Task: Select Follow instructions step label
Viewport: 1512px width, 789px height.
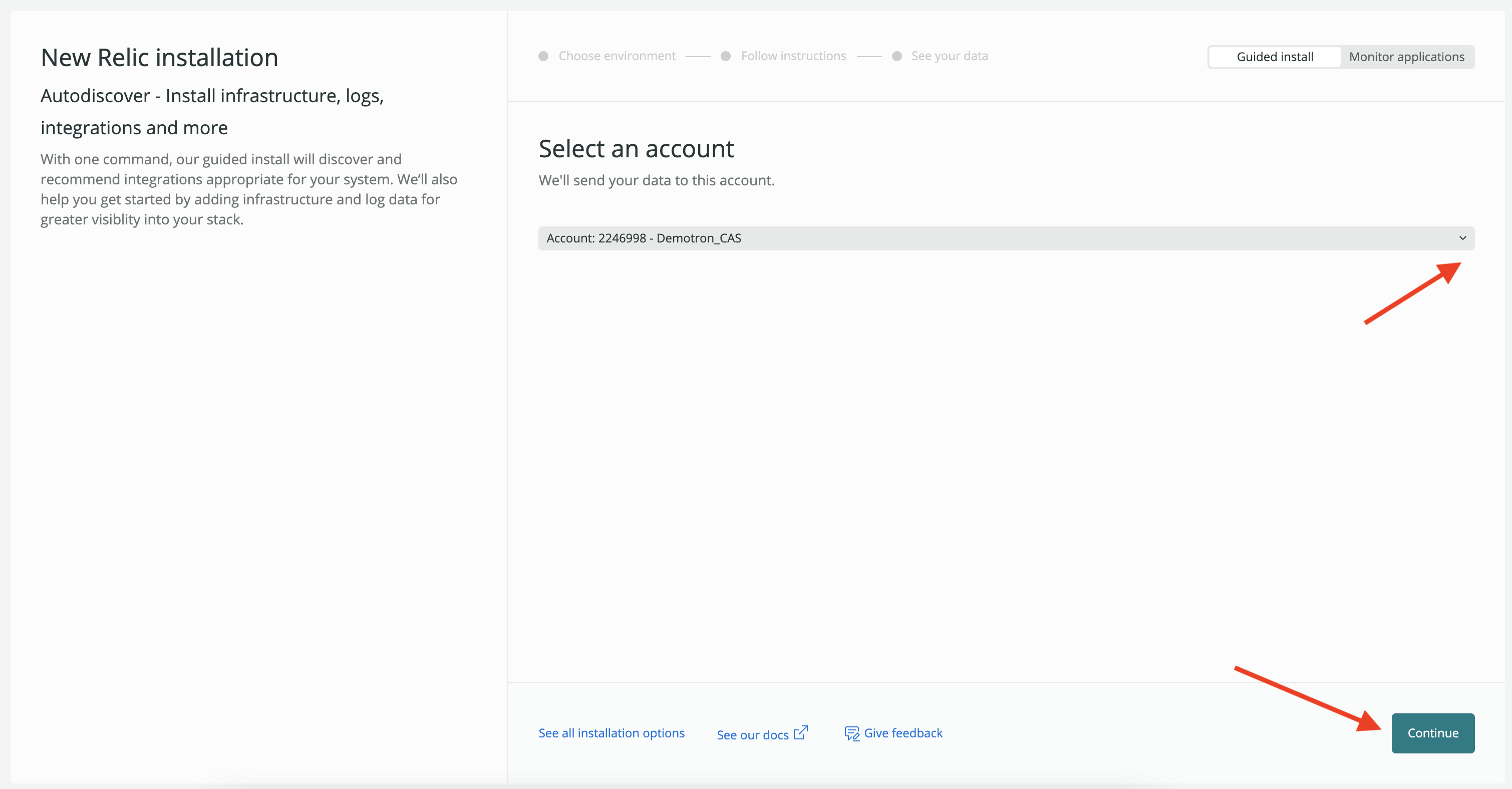Action: pyautogui.click(x=794, y=56)
